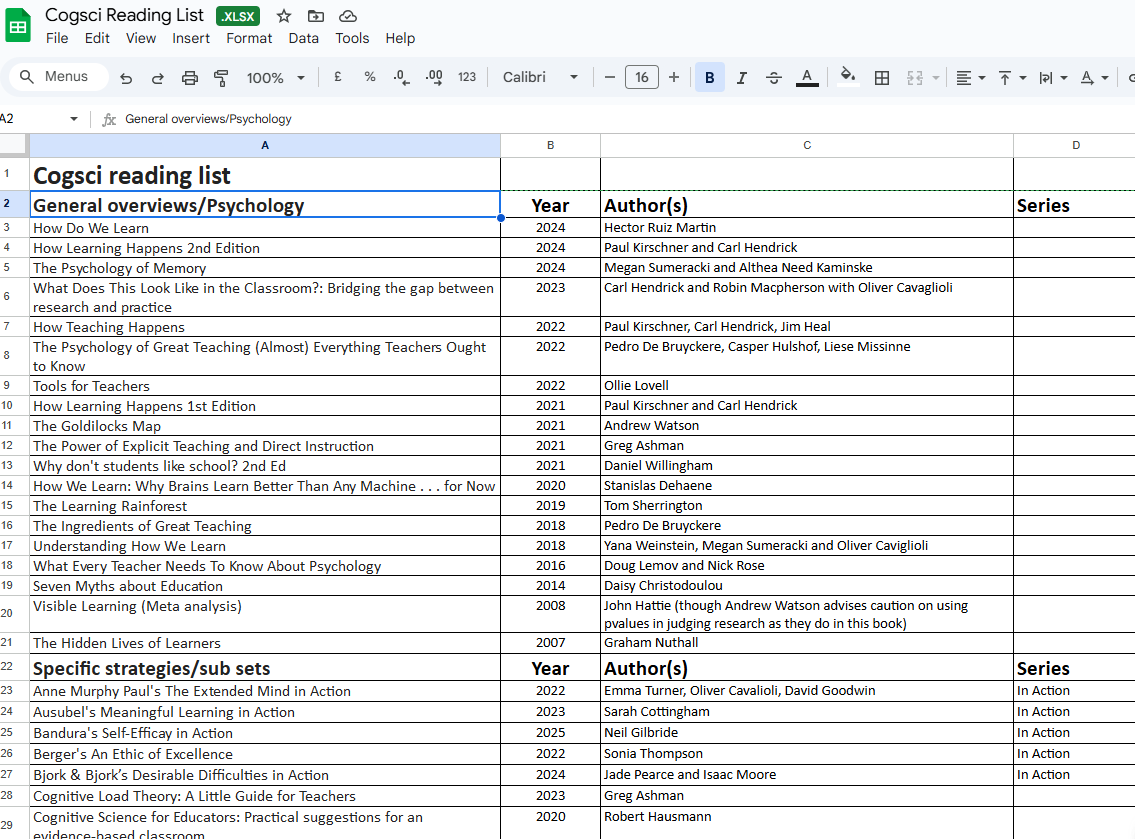
Task: Click the select-all corner box
Action: [14, 146]
